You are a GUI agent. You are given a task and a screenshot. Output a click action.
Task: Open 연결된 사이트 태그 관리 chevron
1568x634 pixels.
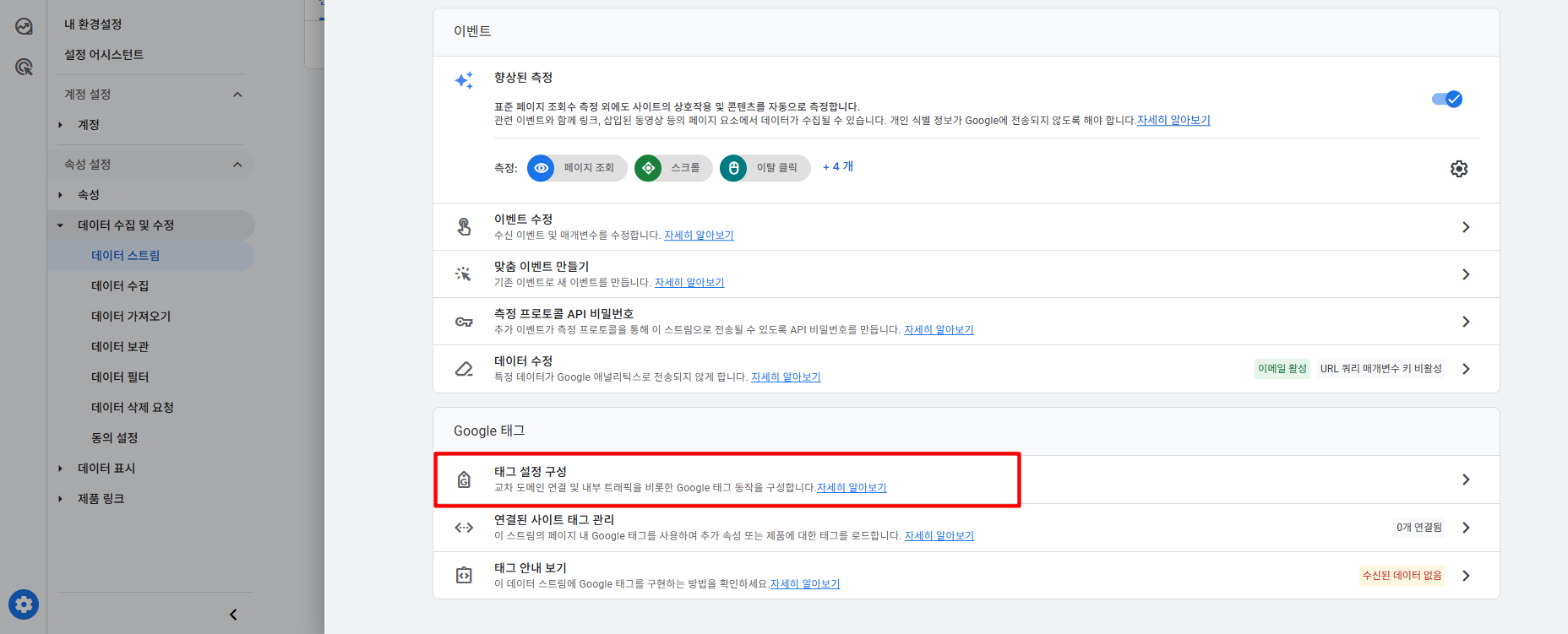(1466, 528)
